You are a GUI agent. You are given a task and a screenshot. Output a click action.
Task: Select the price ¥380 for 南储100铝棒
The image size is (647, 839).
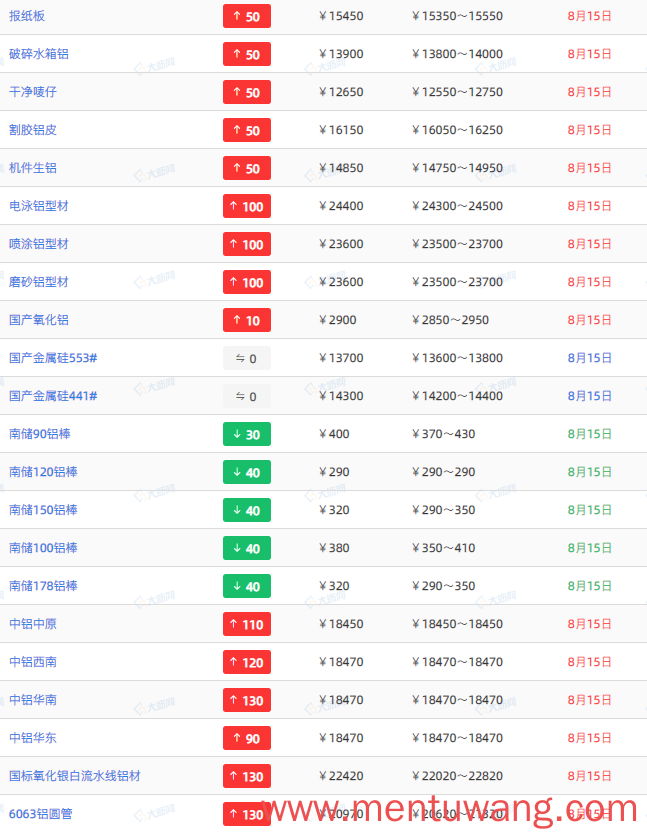pyautogui.click(x=334, y=548)
